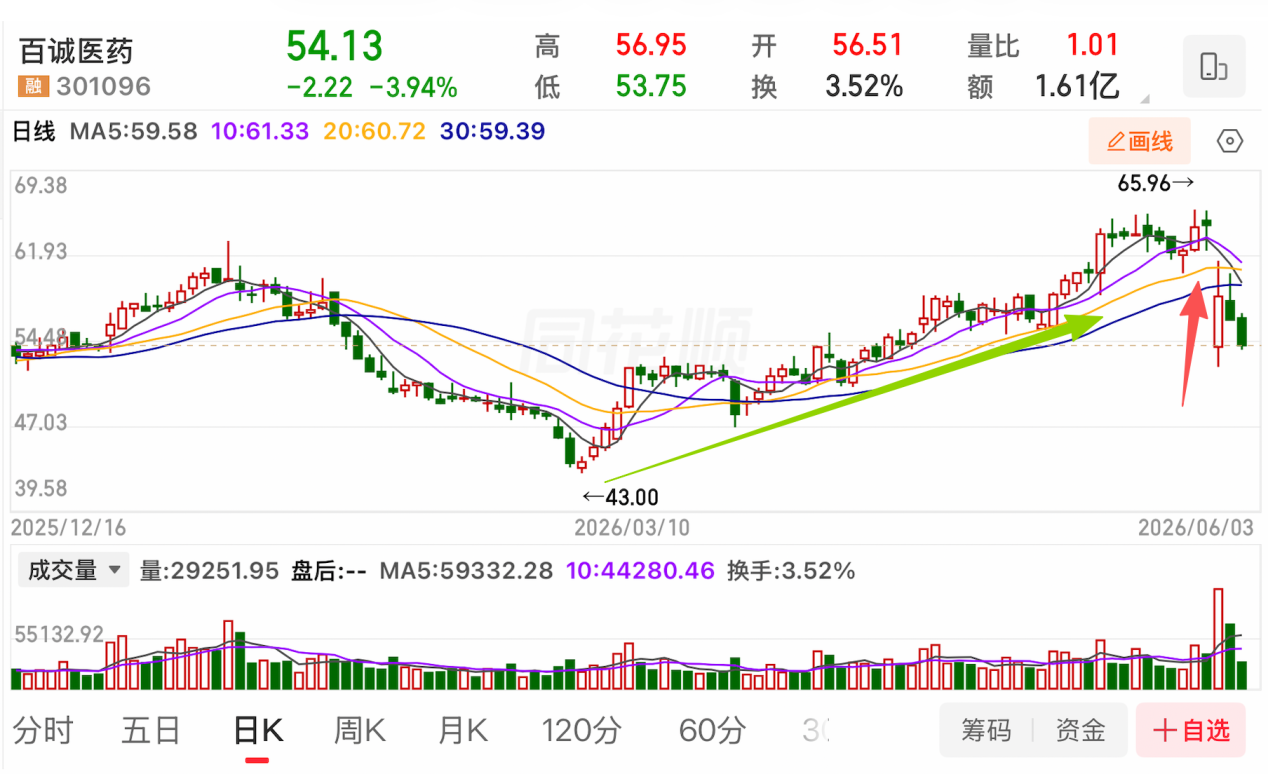Open chart settings hexagon icon
The height and width of the screenshot is (774, 1268).
(1230, 142)
